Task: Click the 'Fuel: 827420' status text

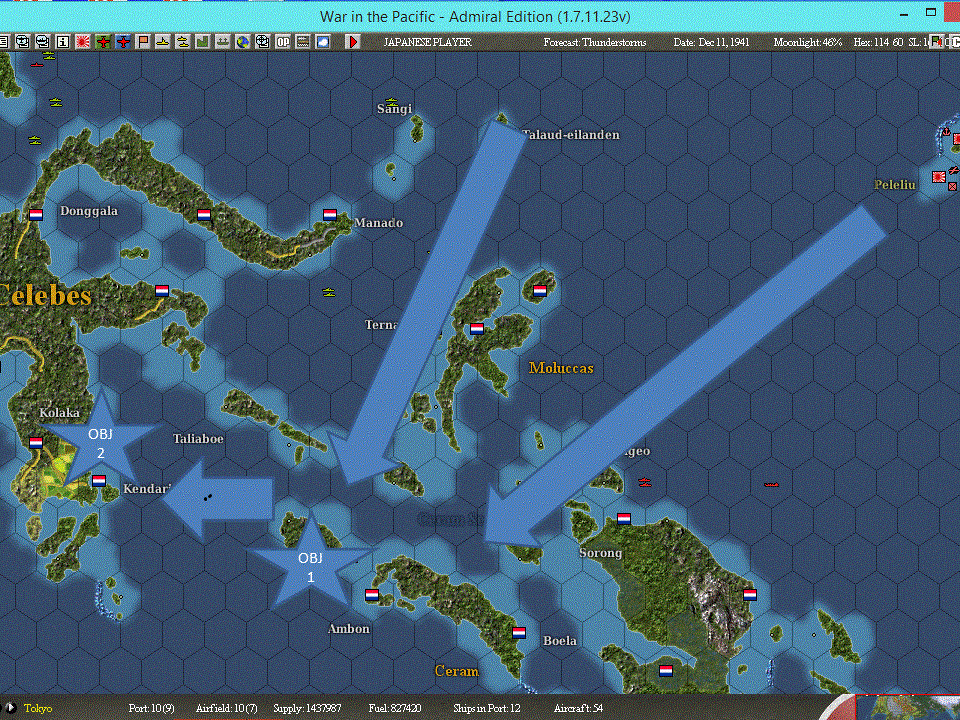Action: pyautogui.click(x=395, y=708)
